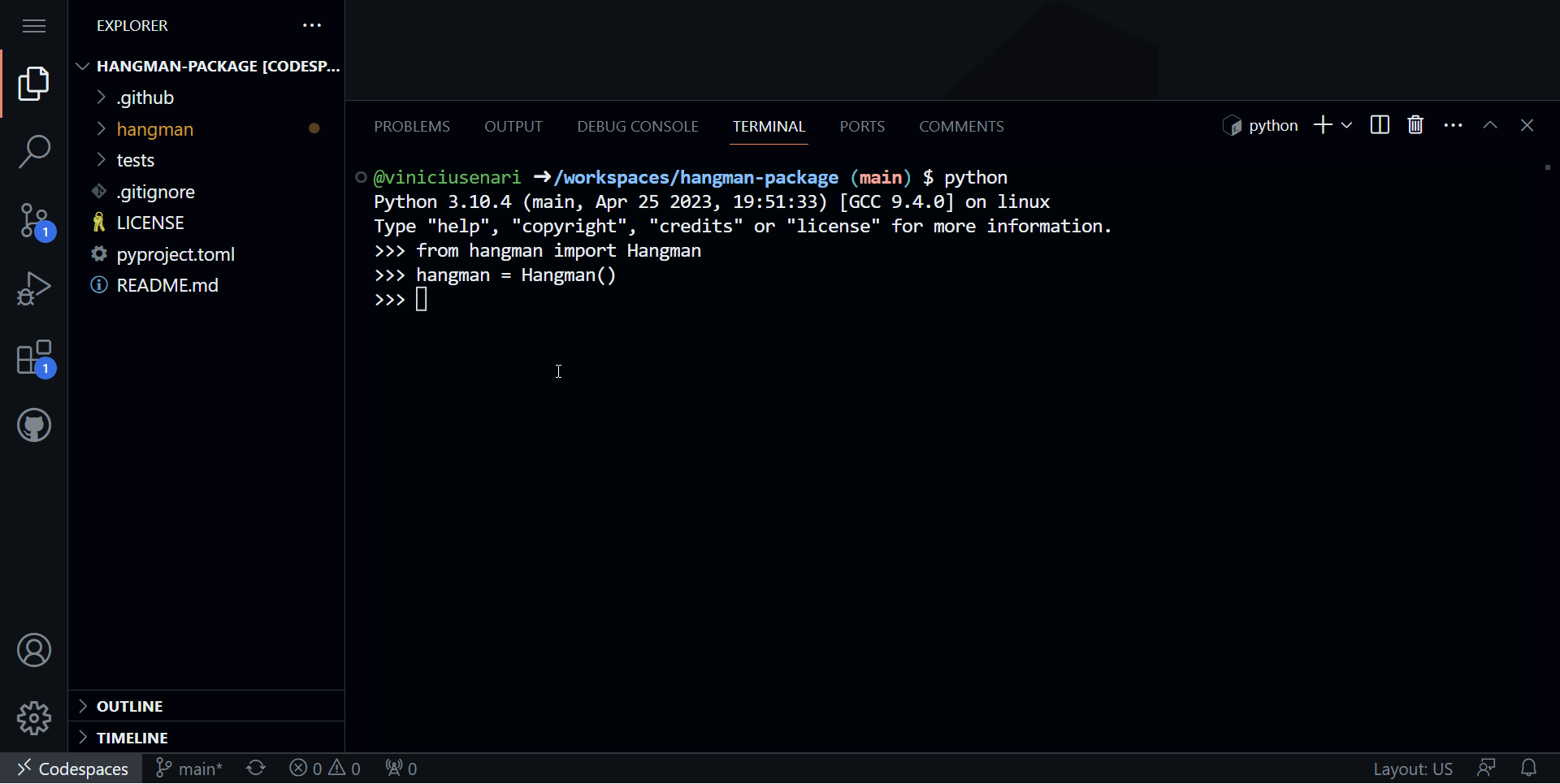Create a new terminal with plus icon
This screenshot has height=784, width=1560.
pos(1323,125)
